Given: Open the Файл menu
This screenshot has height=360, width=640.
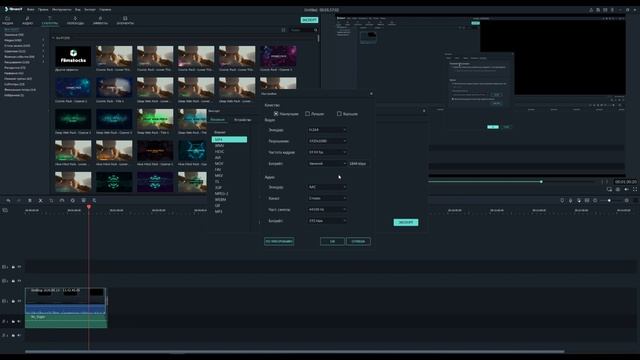Looking at the screenshot, I should tap(31, 9).
